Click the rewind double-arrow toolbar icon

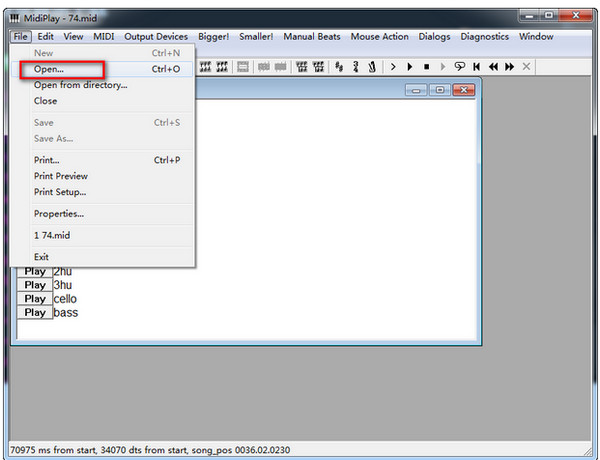[493, 66]
